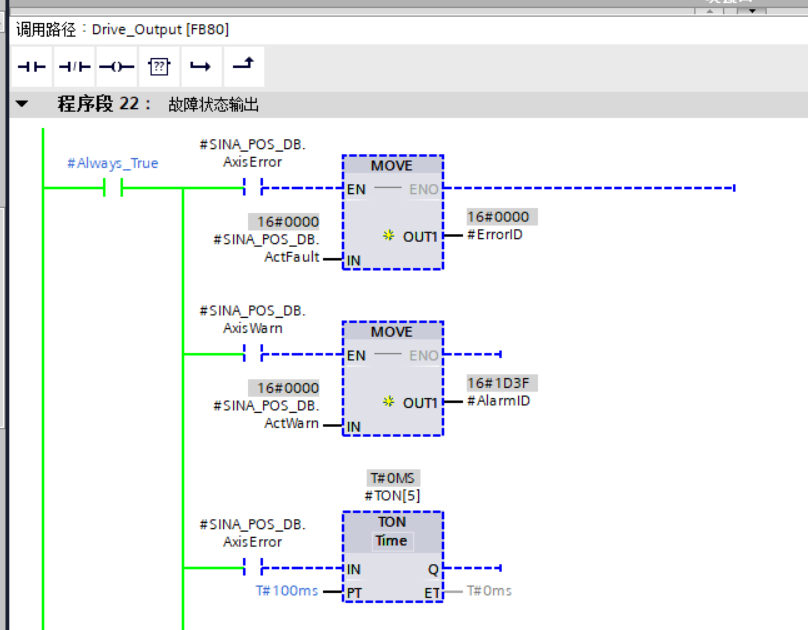Click yellow star beside OUT1 for #AlarmID
This screenshot has width=808, height=630.
coord(389,402)
